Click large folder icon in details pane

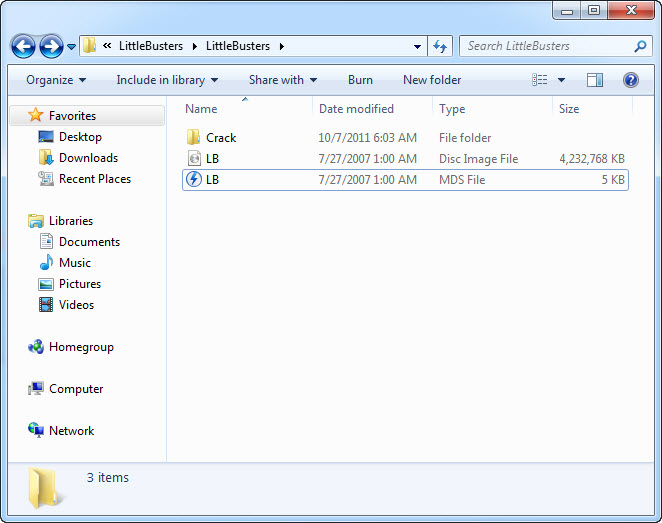(43, 488)
